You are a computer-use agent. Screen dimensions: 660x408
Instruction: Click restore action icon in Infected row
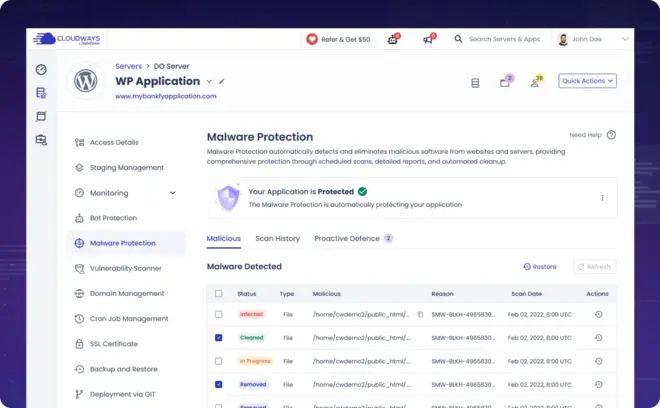599,314
